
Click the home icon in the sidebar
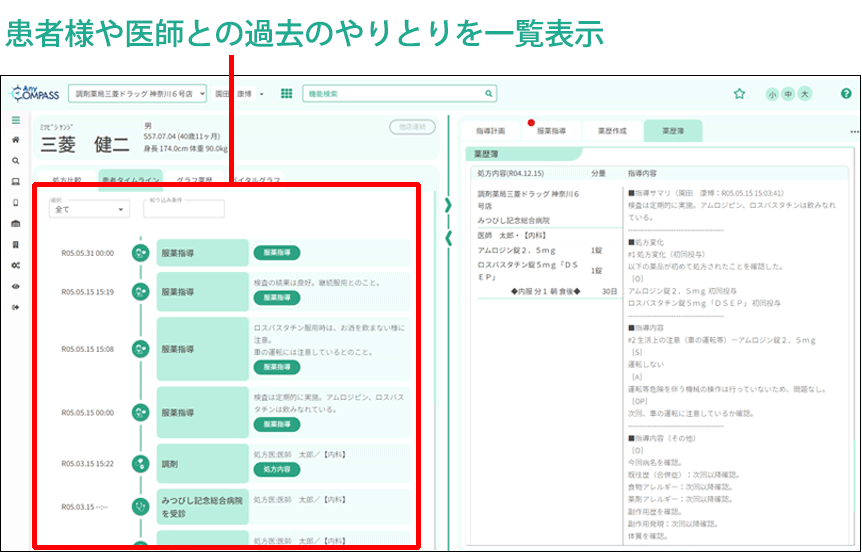15,140
